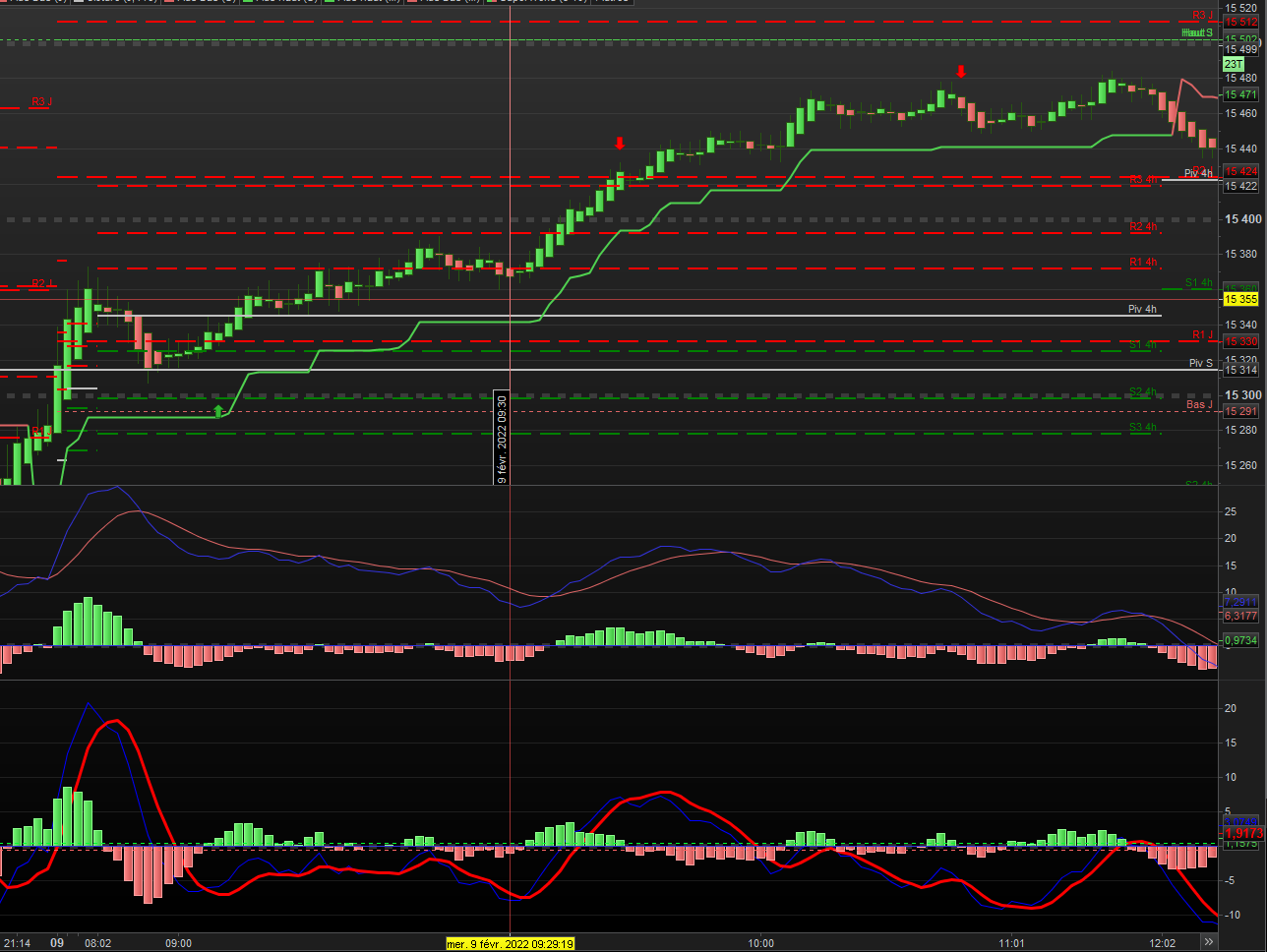Click the Piv S pivot line label

pos(1201,364)
